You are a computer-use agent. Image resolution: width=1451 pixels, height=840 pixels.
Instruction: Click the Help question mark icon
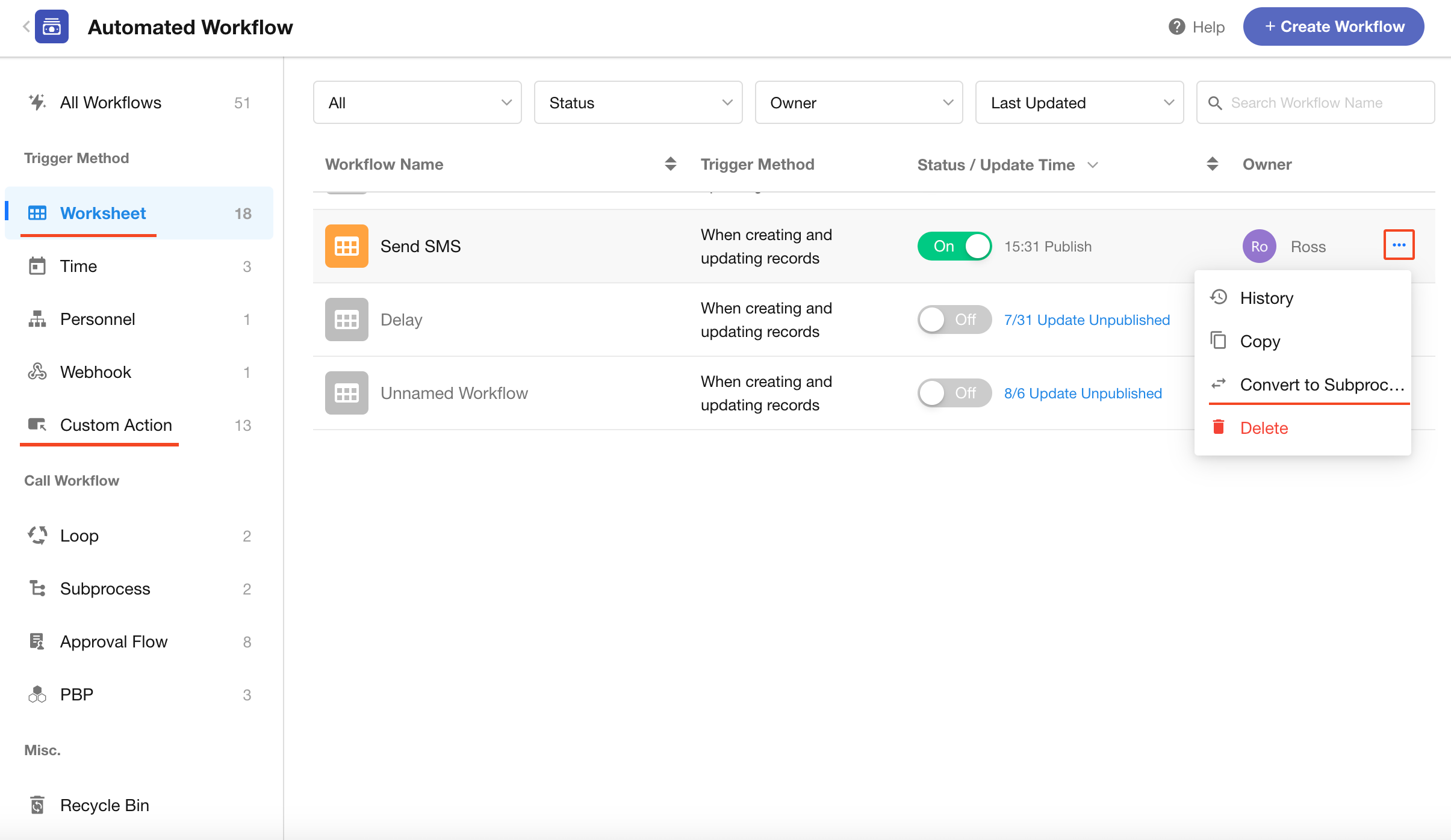point(1176,27)
